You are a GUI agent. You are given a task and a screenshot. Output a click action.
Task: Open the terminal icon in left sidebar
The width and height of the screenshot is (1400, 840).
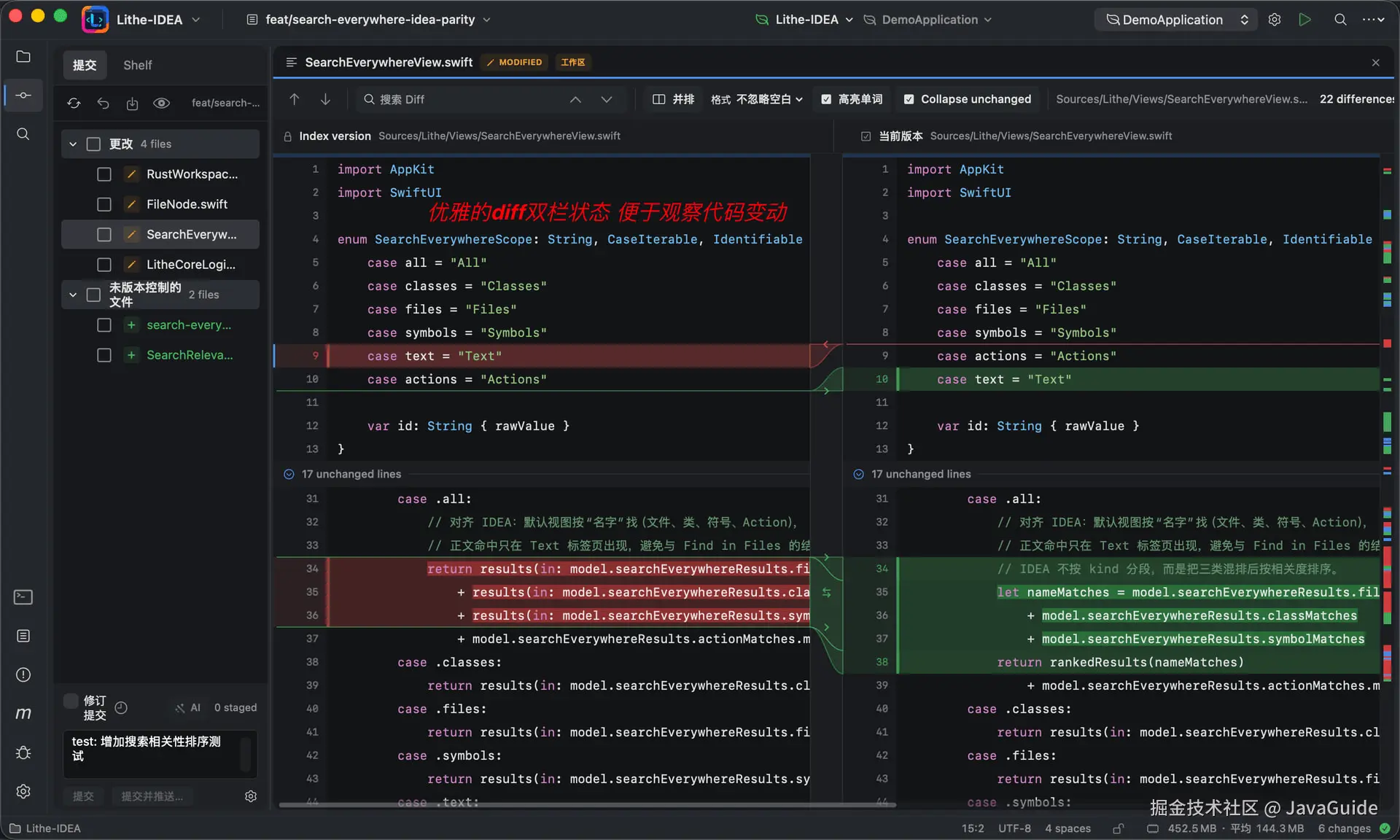[x=23, y=597]
